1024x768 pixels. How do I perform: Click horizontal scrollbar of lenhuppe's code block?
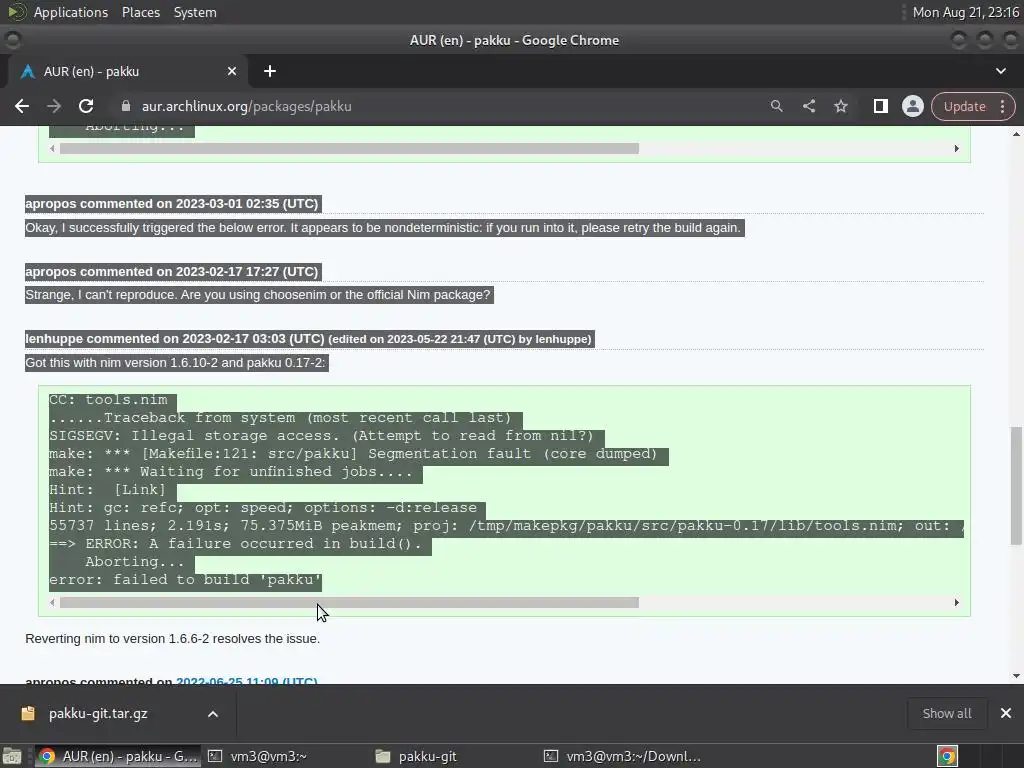coord(349,603)
